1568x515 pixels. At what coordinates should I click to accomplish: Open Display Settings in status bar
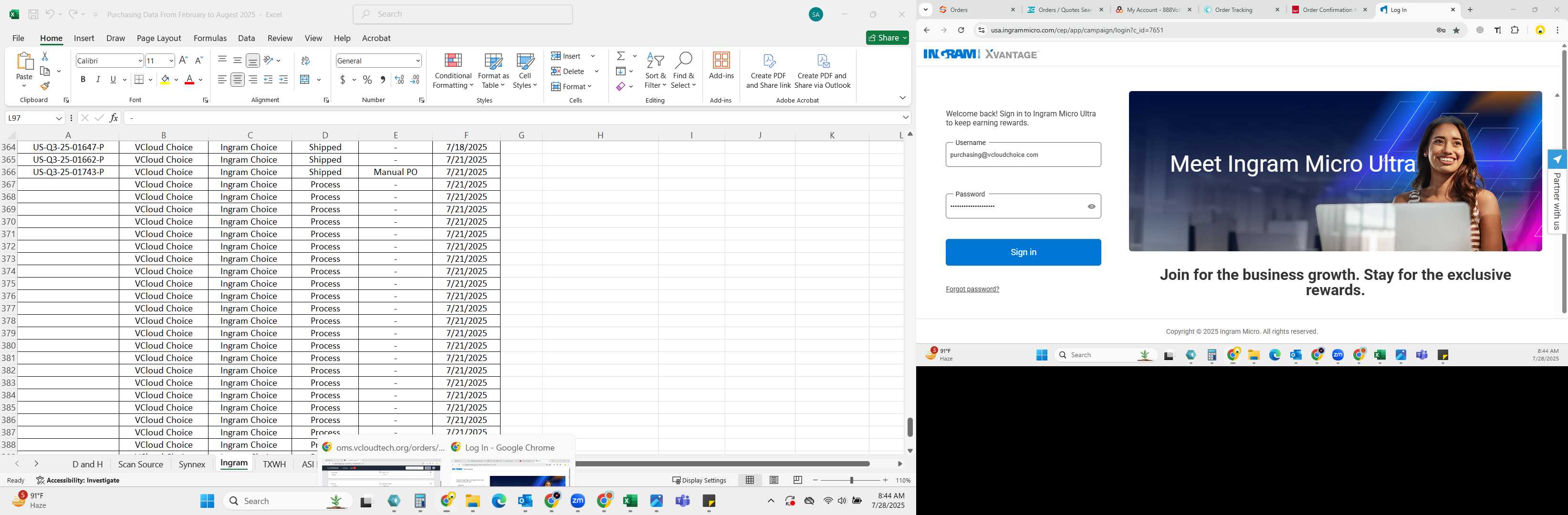tap(699, 480)
